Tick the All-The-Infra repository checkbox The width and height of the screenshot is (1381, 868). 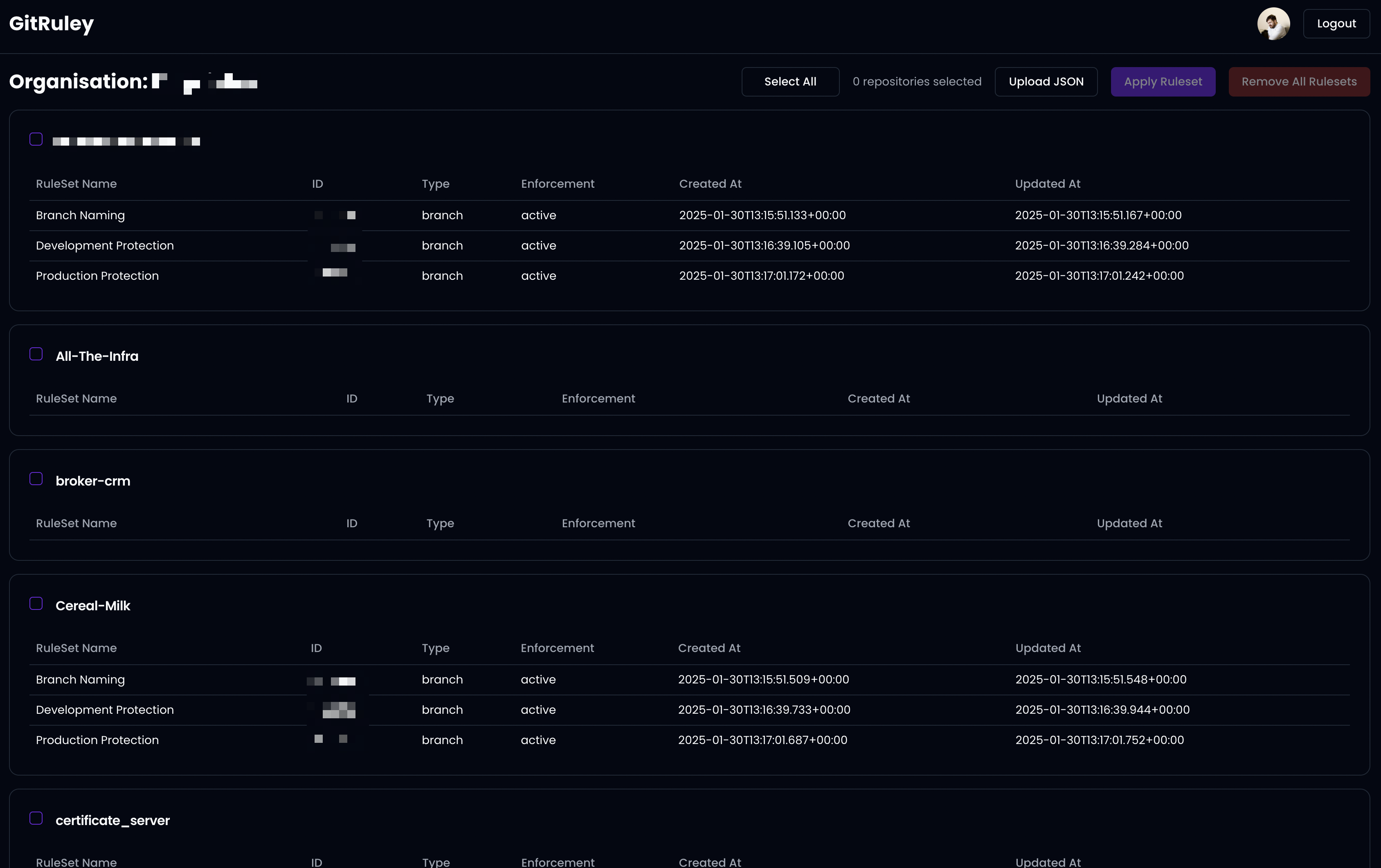(x=36, y=354)
